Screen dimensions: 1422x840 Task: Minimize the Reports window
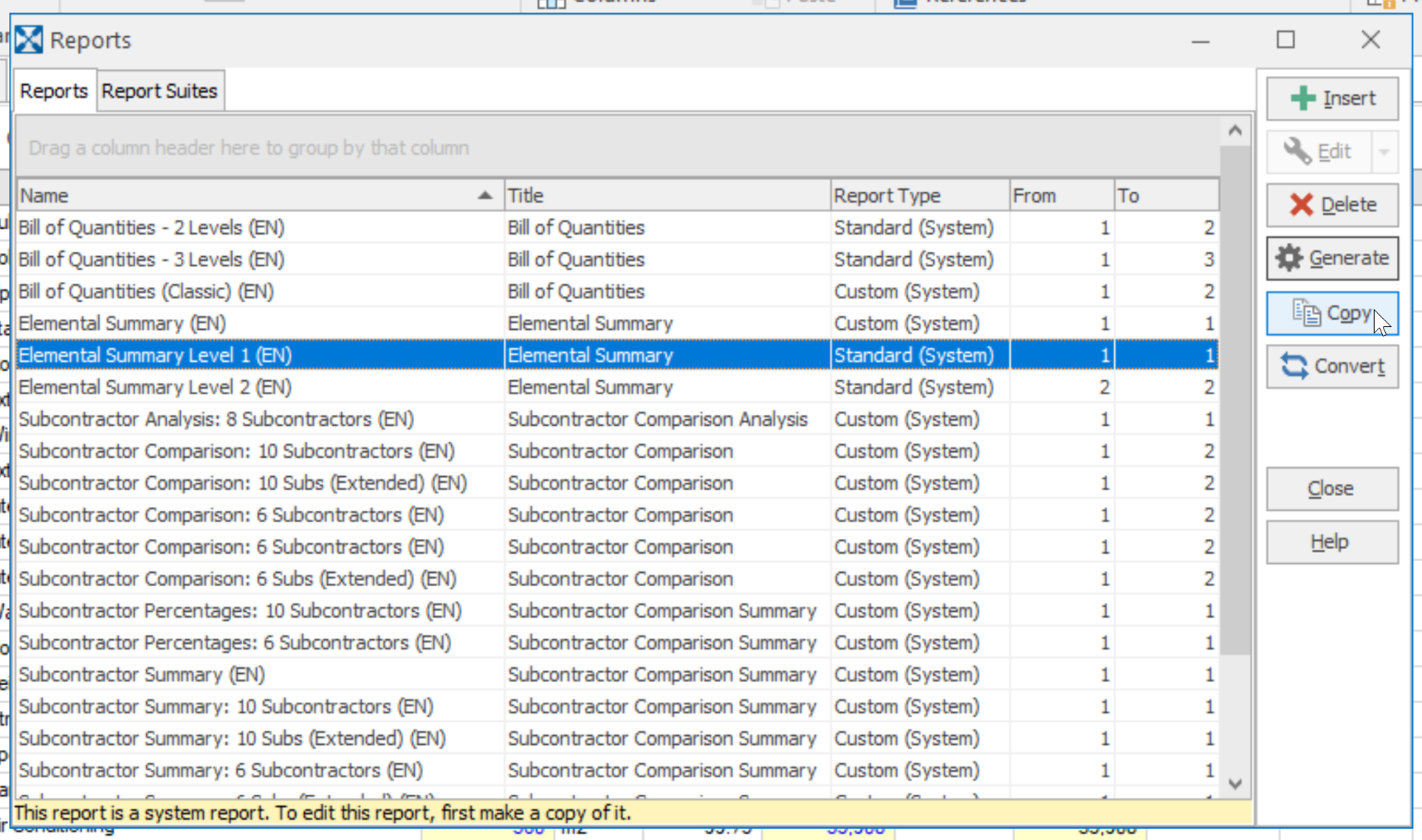tap(1201, 40)
